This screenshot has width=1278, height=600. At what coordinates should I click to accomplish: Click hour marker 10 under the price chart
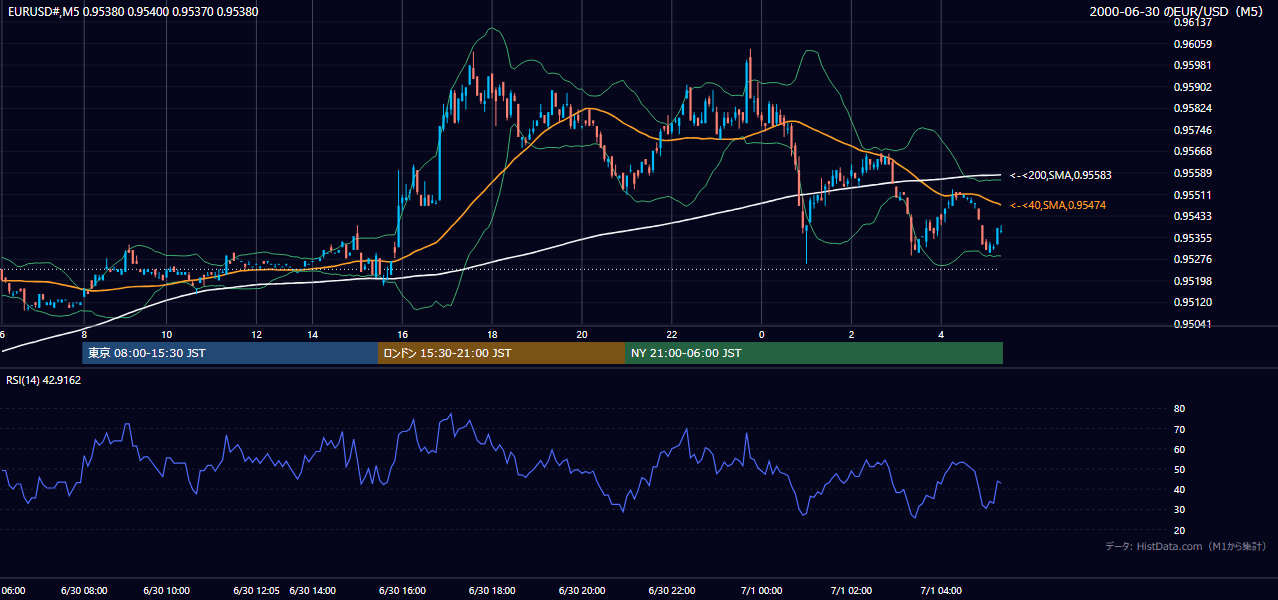point(167,335)
